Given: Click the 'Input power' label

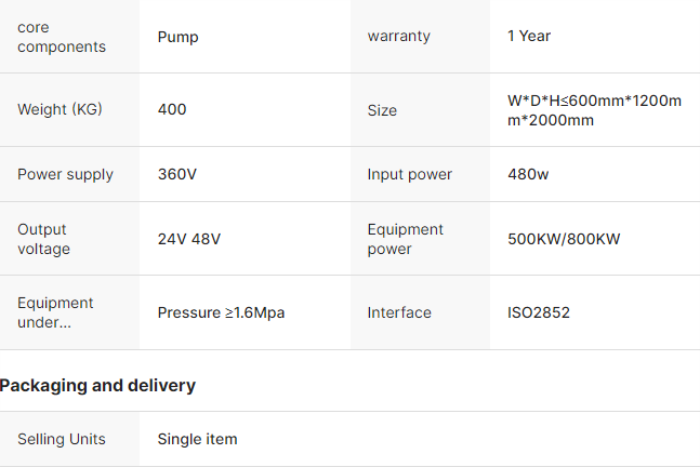Looking at the screenshot, I should (x=409, y=174).
